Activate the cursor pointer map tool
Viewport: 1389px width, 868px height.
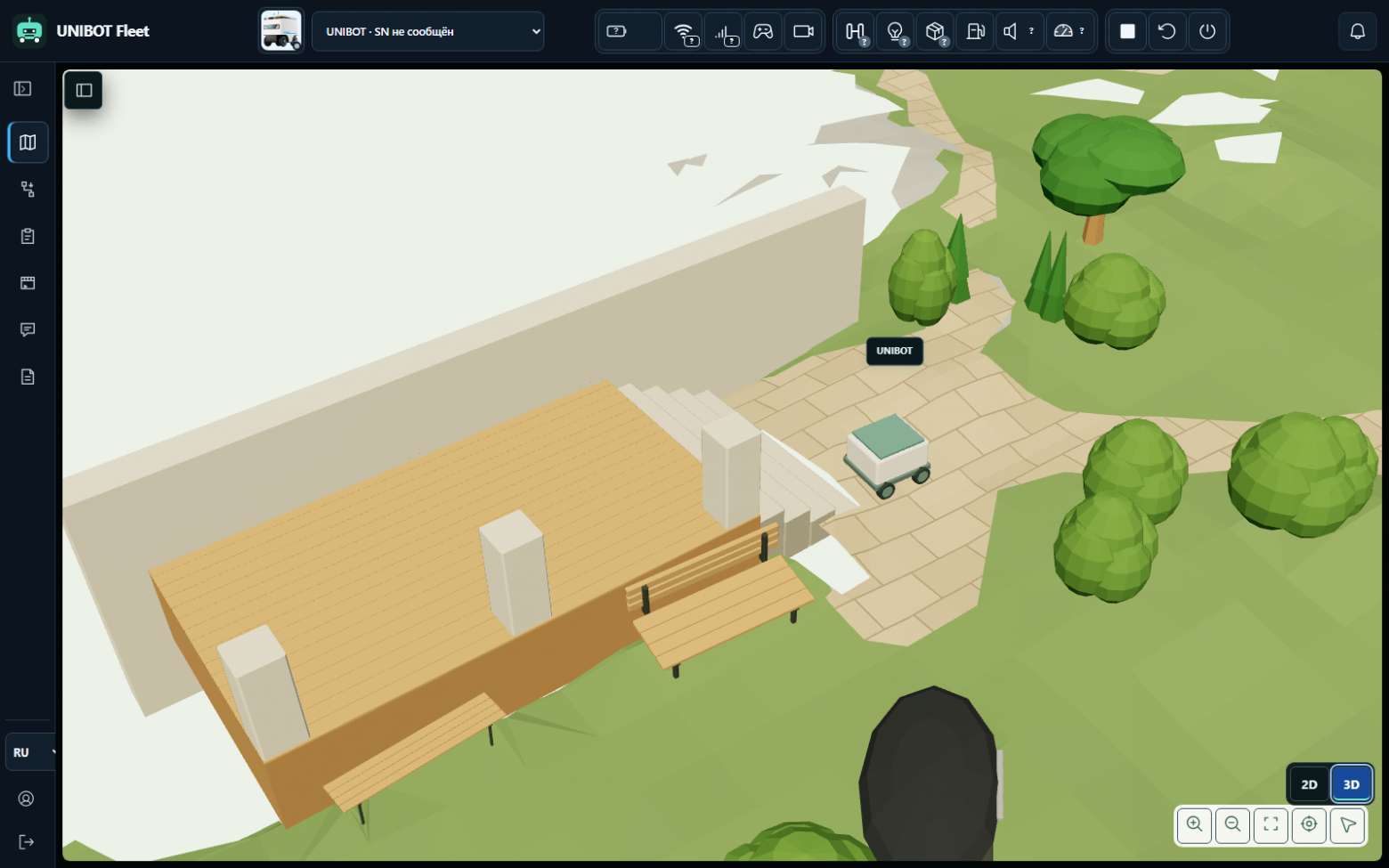pyautogui.click(x=1348, y=824)
